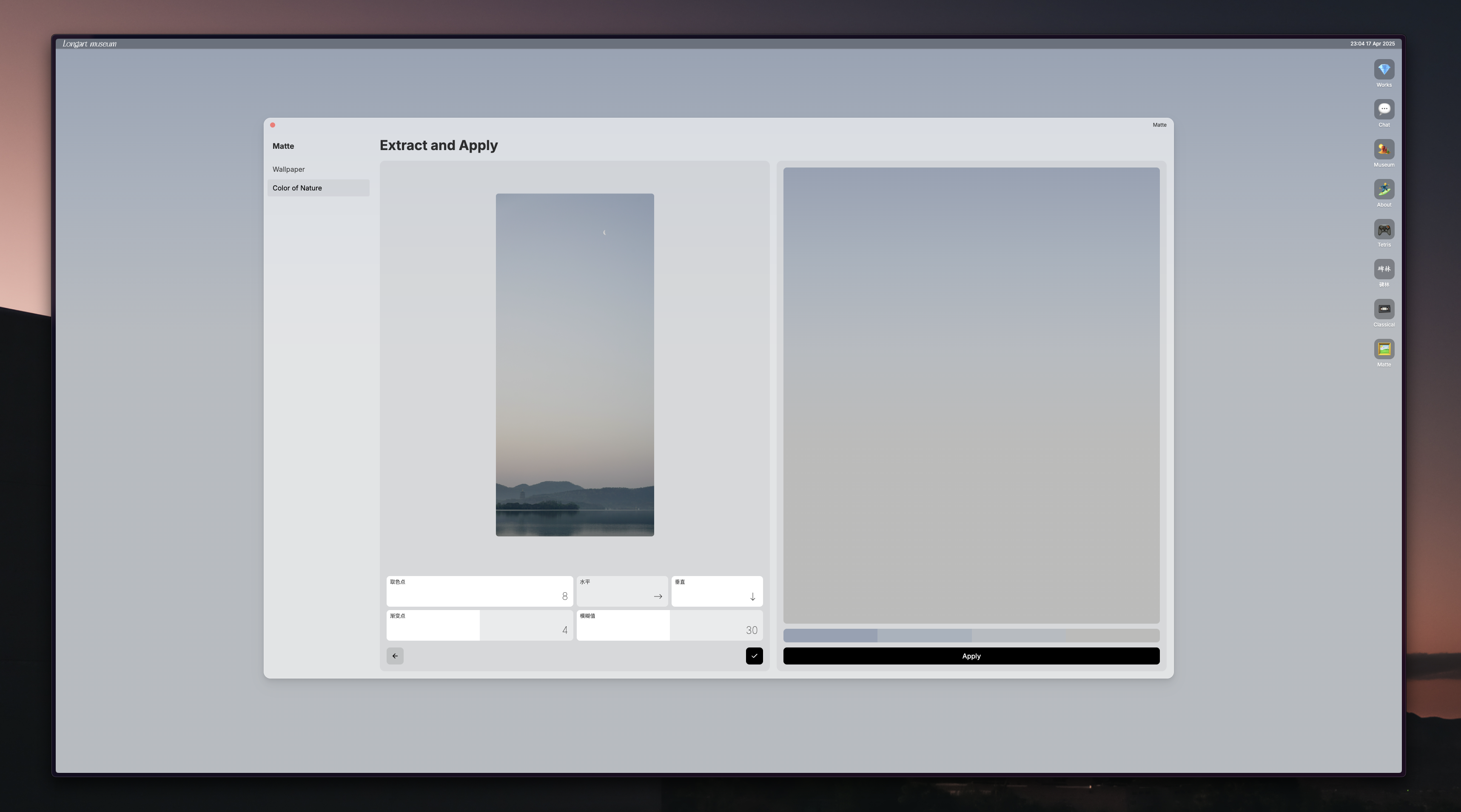
Task: Adjust the 模糊值 blur value slider
Action: coord(669,625)
